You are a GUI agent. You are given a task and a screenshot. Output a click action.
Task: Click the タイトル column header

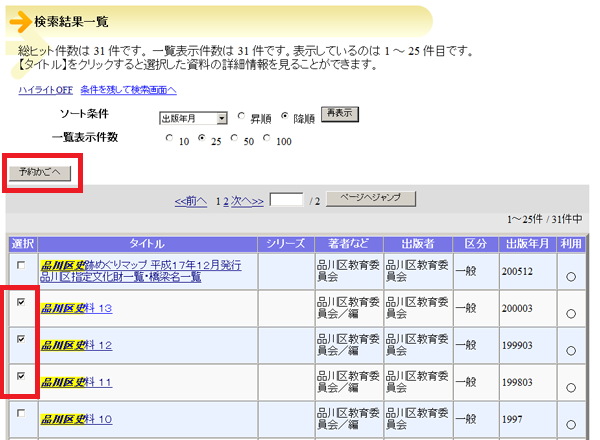pos(148,244)
